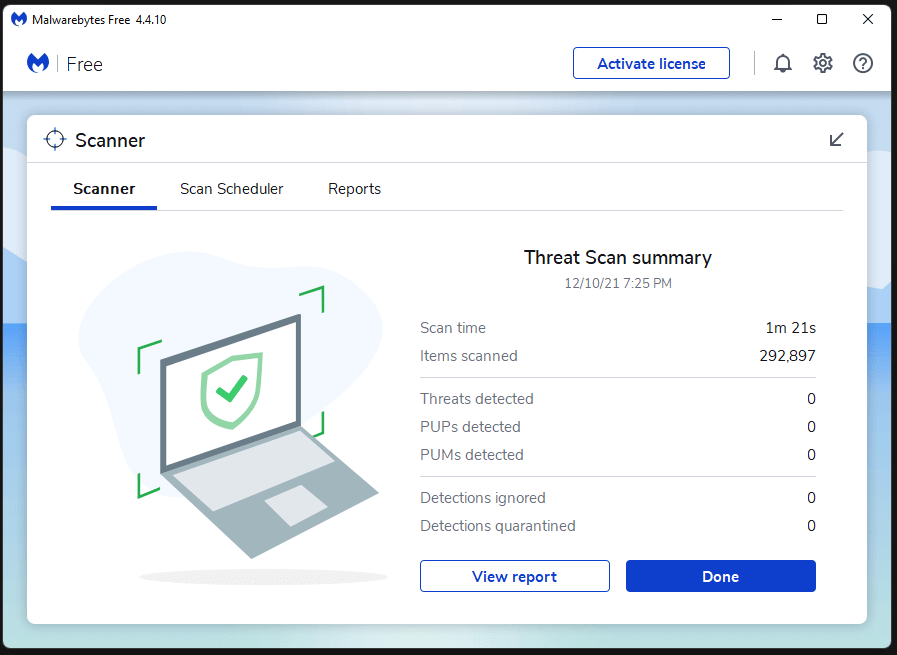
Task: Click the Scanner crosshair icon
Action: click(x=55, y=139)
